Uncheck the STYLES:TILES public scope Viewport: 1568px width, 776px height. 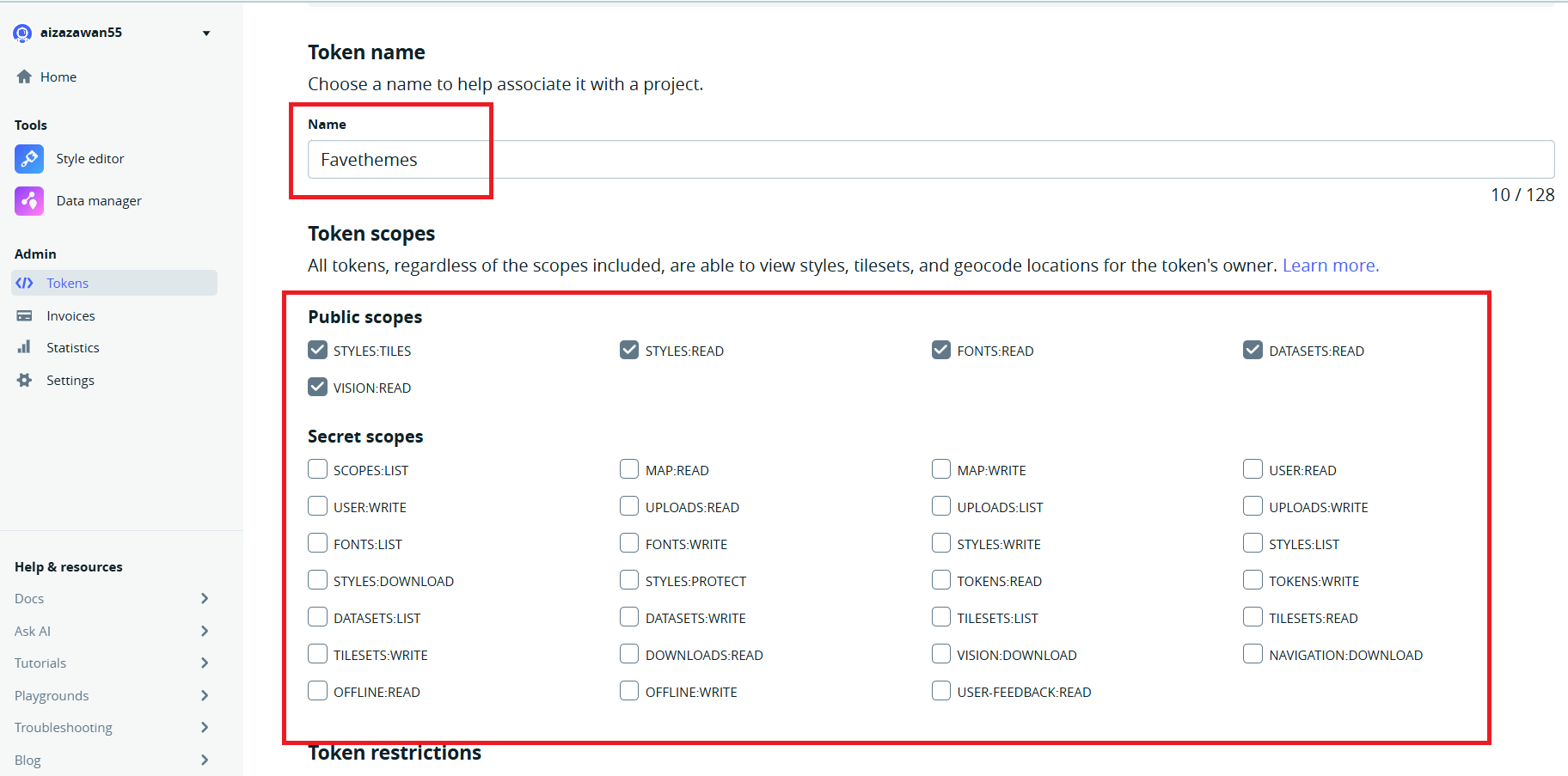[317, 350]
